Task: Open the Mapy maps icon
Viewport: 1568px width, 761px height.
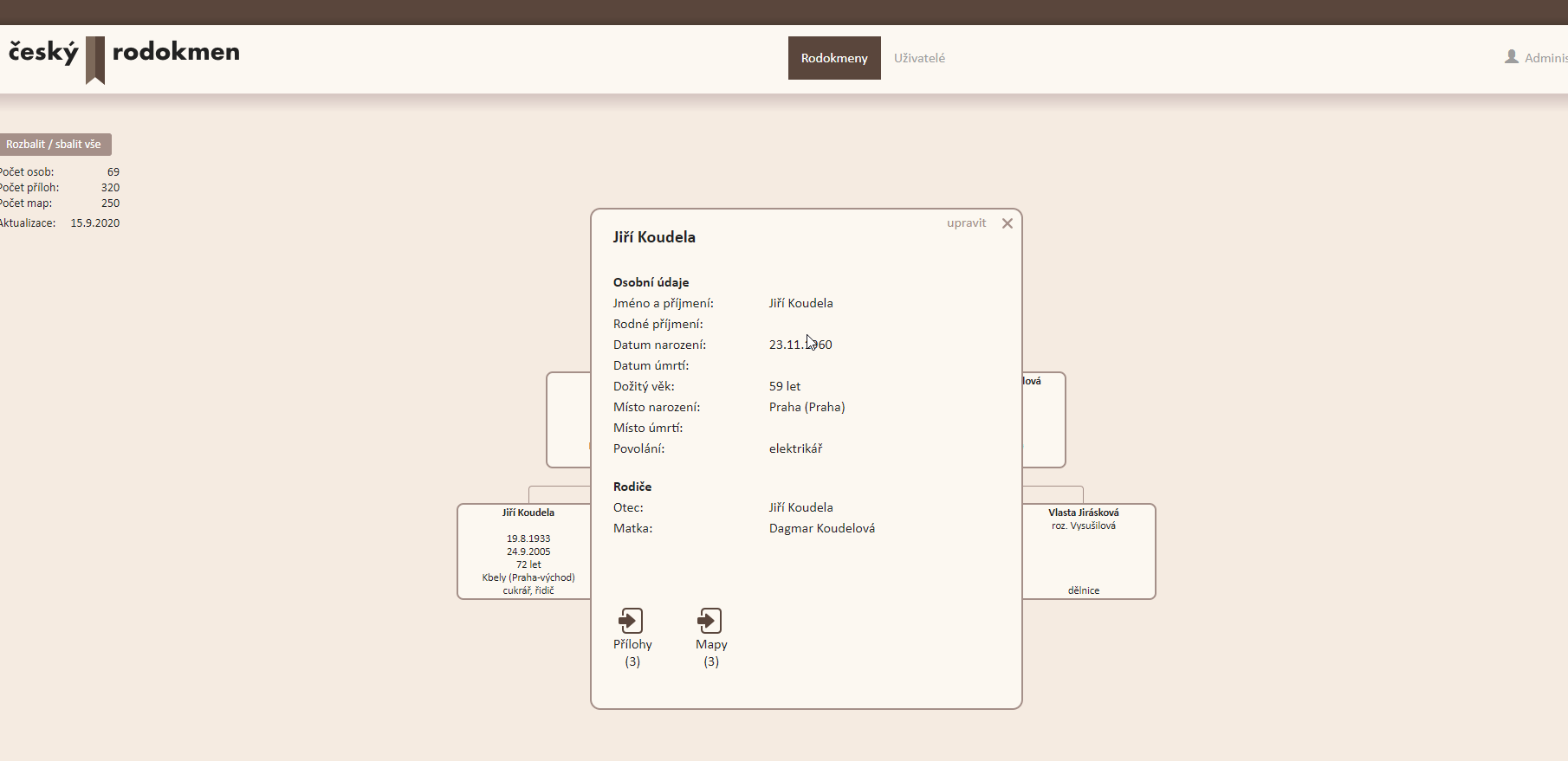Action: (x=709, y=621)
